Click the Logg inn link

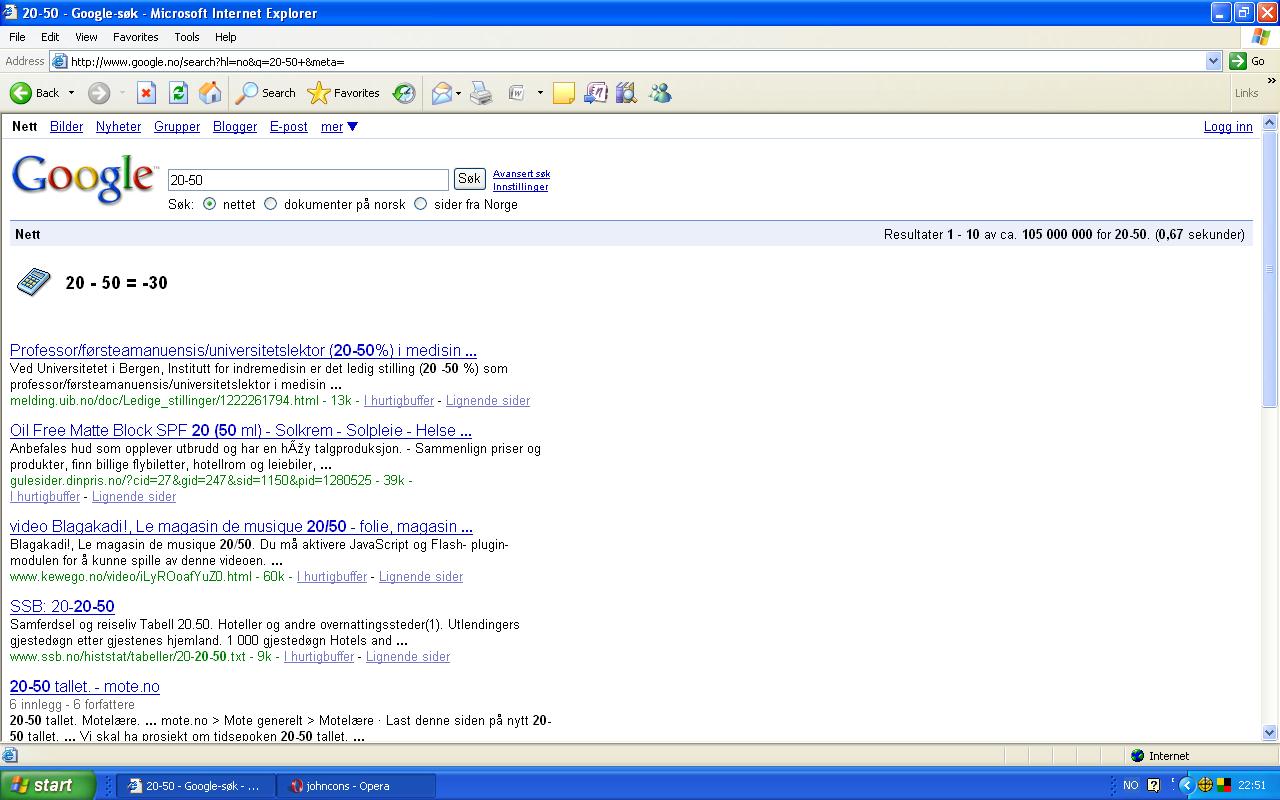(x=1228, y=127)
